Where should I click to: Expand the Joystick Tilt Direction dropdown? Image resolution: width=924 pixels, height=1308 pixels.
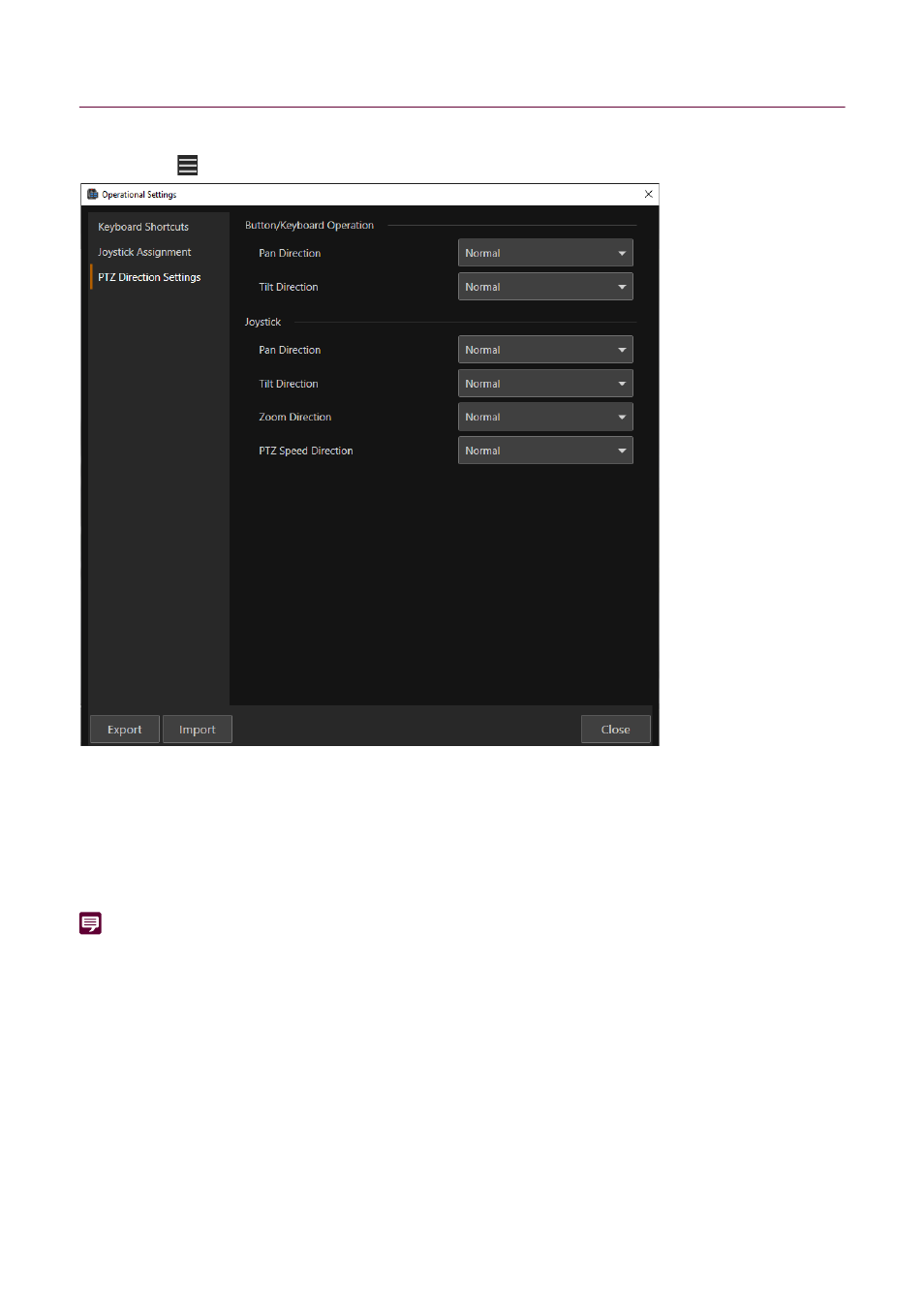tap(544, 384)
